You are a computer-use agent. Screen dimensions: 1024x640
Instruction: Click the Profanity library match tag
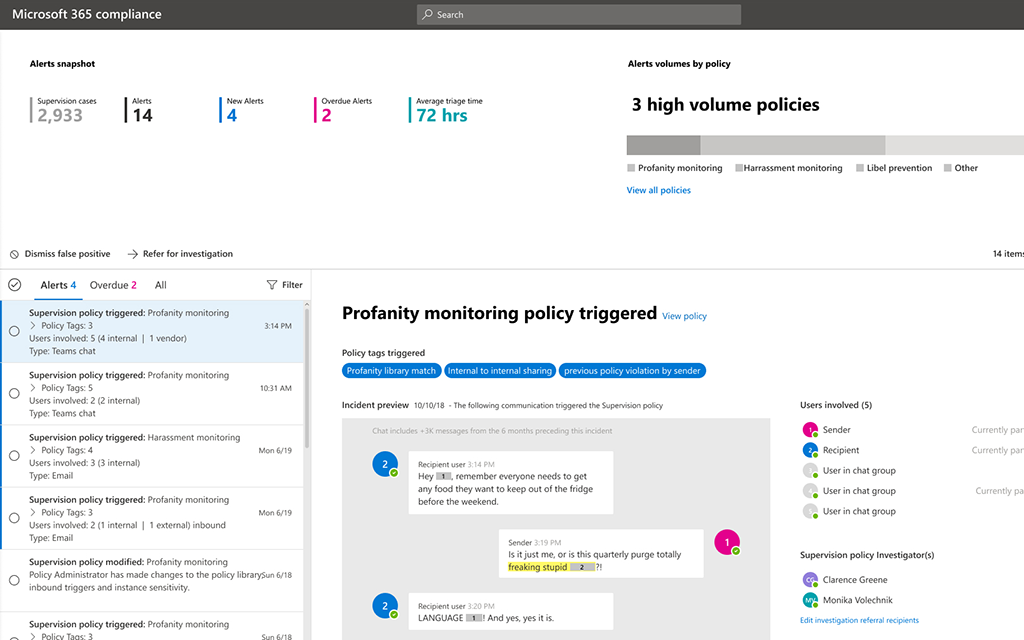coord(391,370)
